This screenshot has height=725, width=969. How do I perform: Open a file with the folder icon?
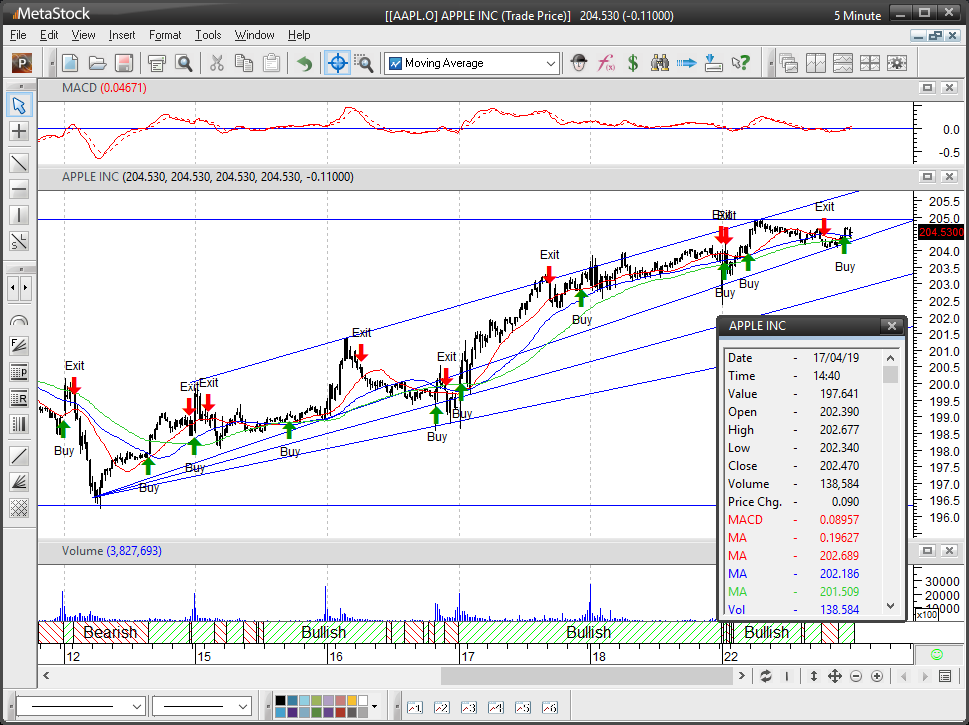point(97,63)
